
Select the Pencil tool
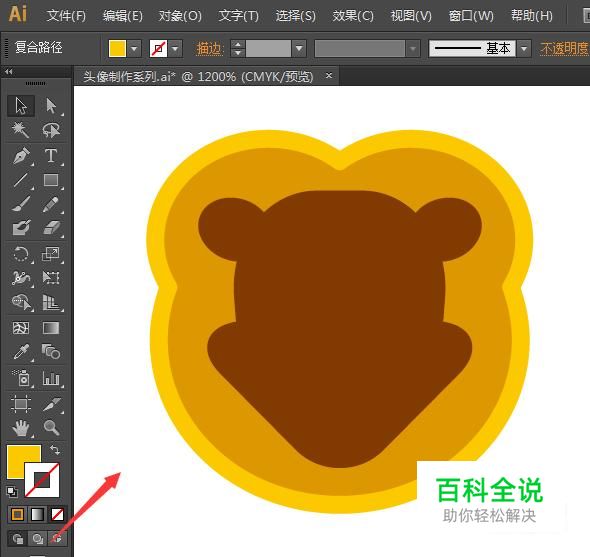(51, 204)
